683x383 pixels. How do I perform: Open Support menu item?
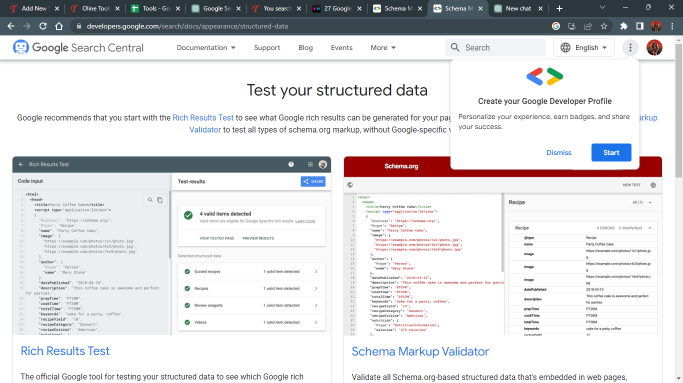267,47
